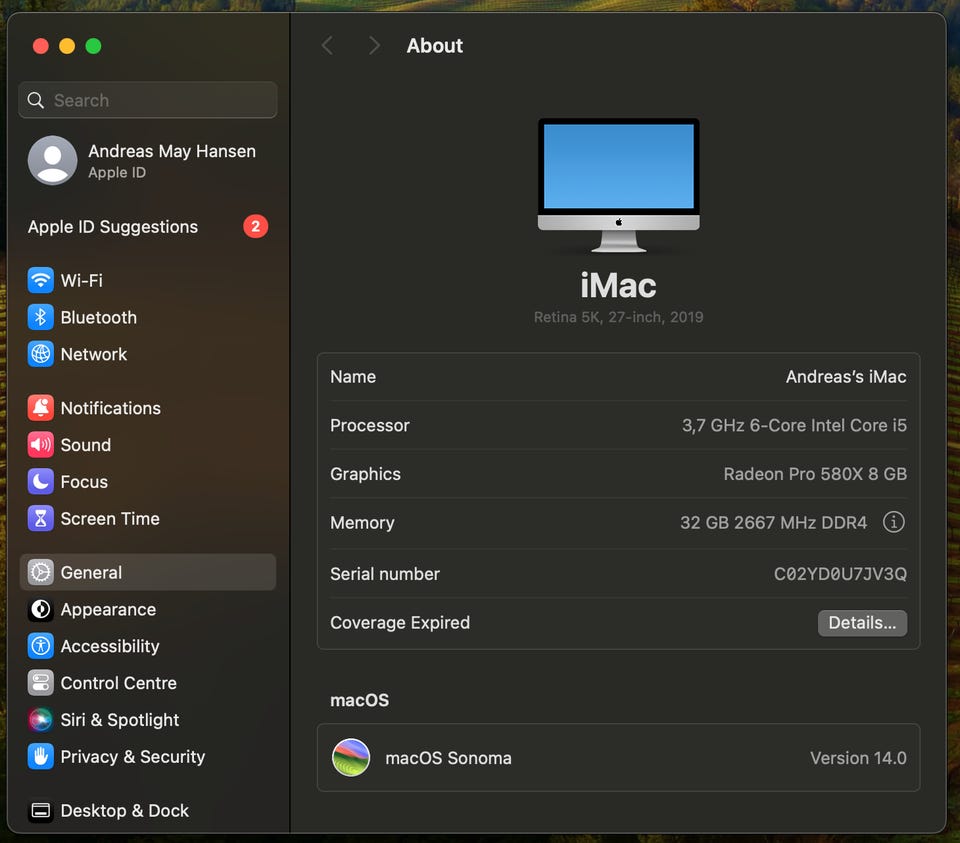
Task: Click the Siri & Spotlight icon
Action: (x=40, y=719)
